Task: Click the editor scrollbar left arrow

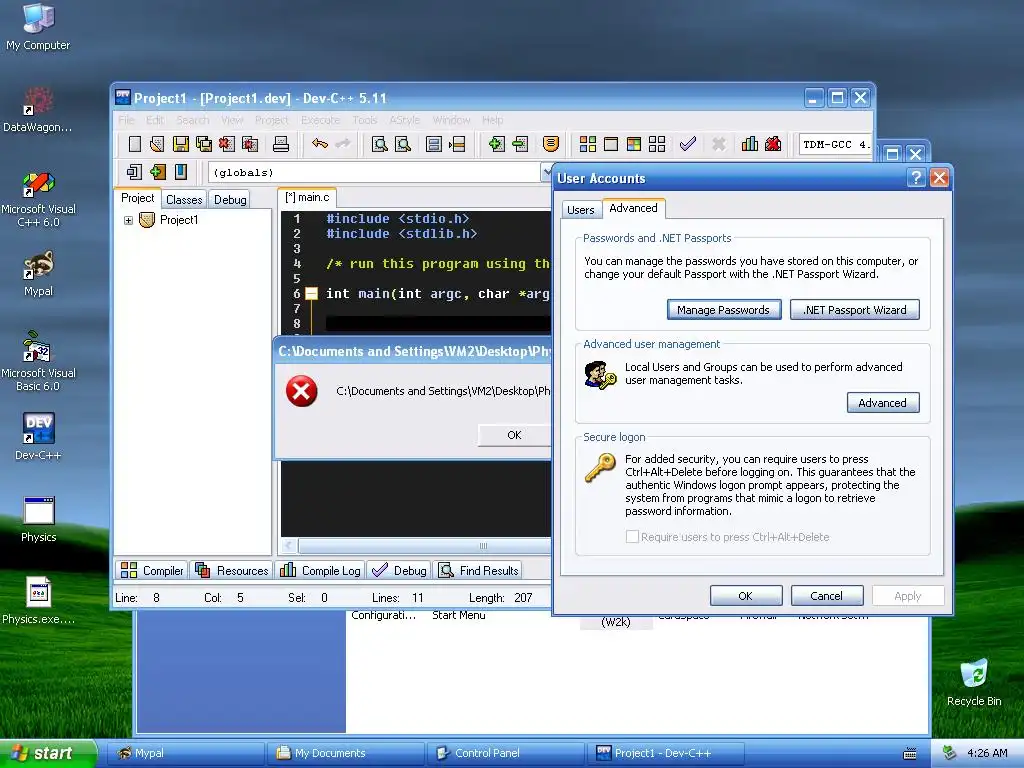Action: point(289,546)
